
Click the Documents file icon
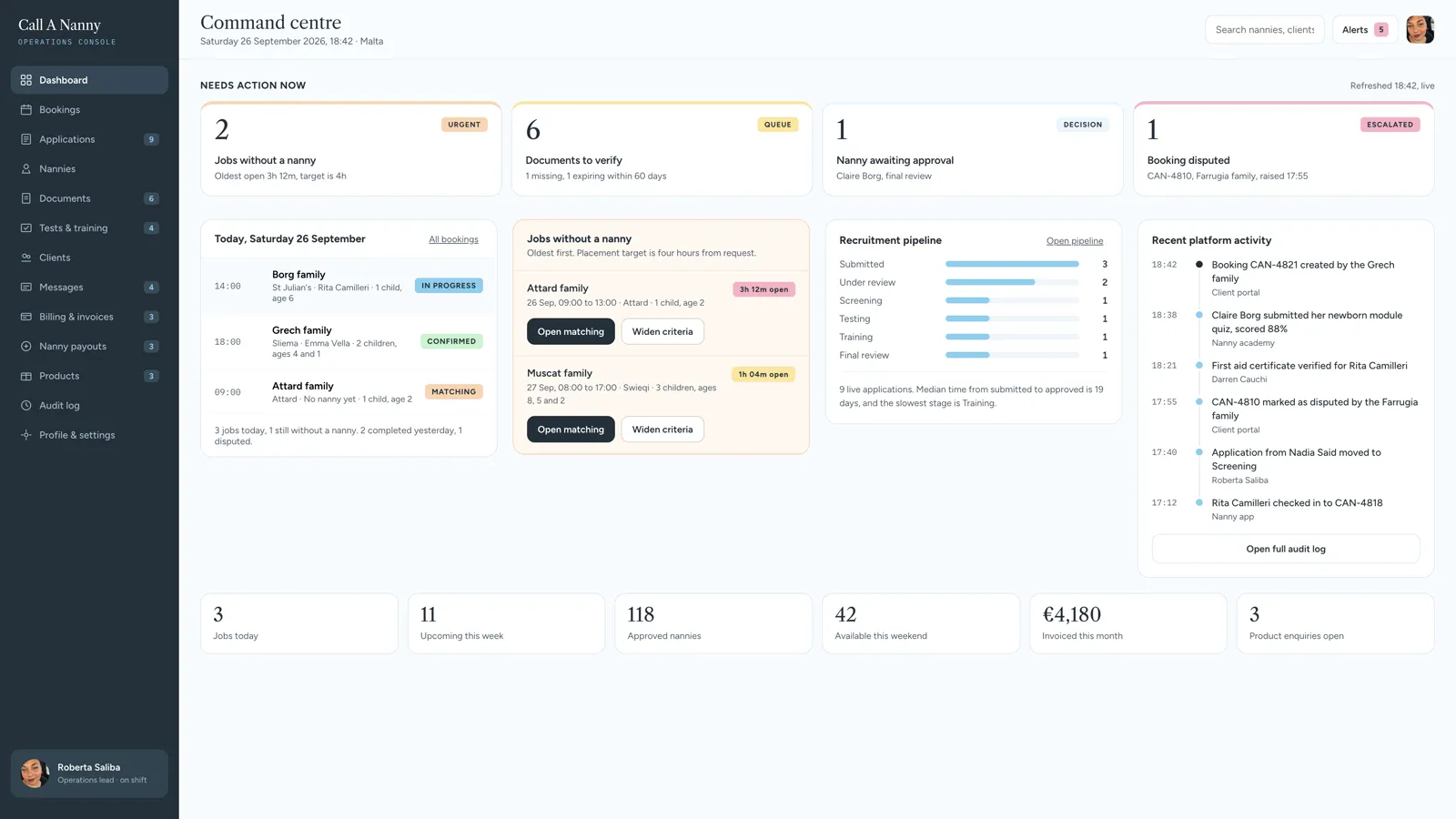[26, 198]
